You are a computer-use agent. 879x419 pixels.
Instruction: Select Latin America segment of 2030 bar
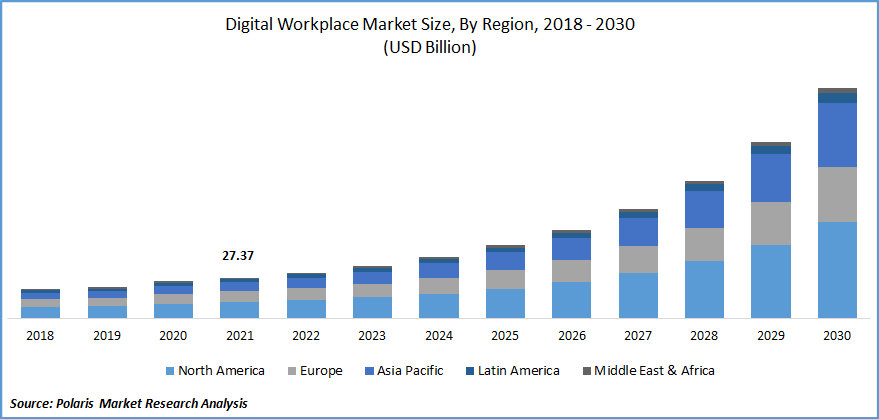click(x=837, y=98)
